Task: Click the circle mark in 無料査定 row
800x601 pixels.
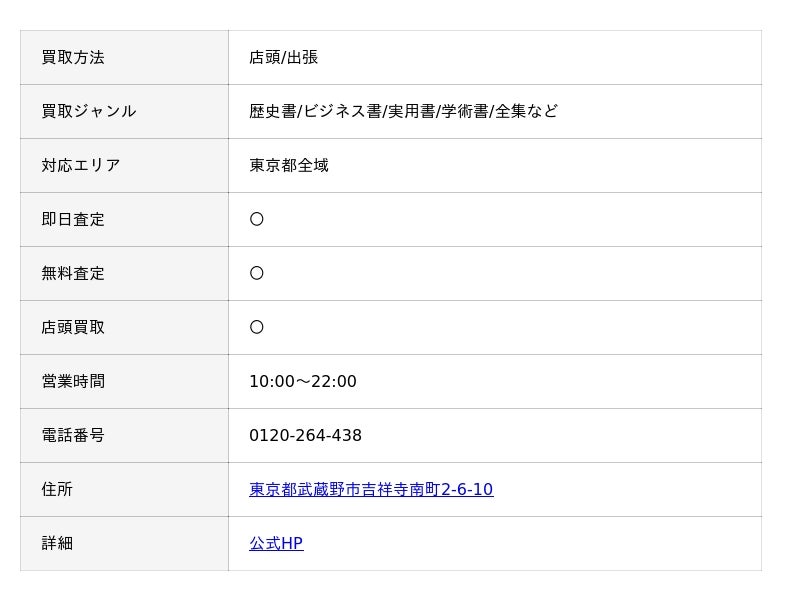Action: pyautogui.click(x=257, y=273)
